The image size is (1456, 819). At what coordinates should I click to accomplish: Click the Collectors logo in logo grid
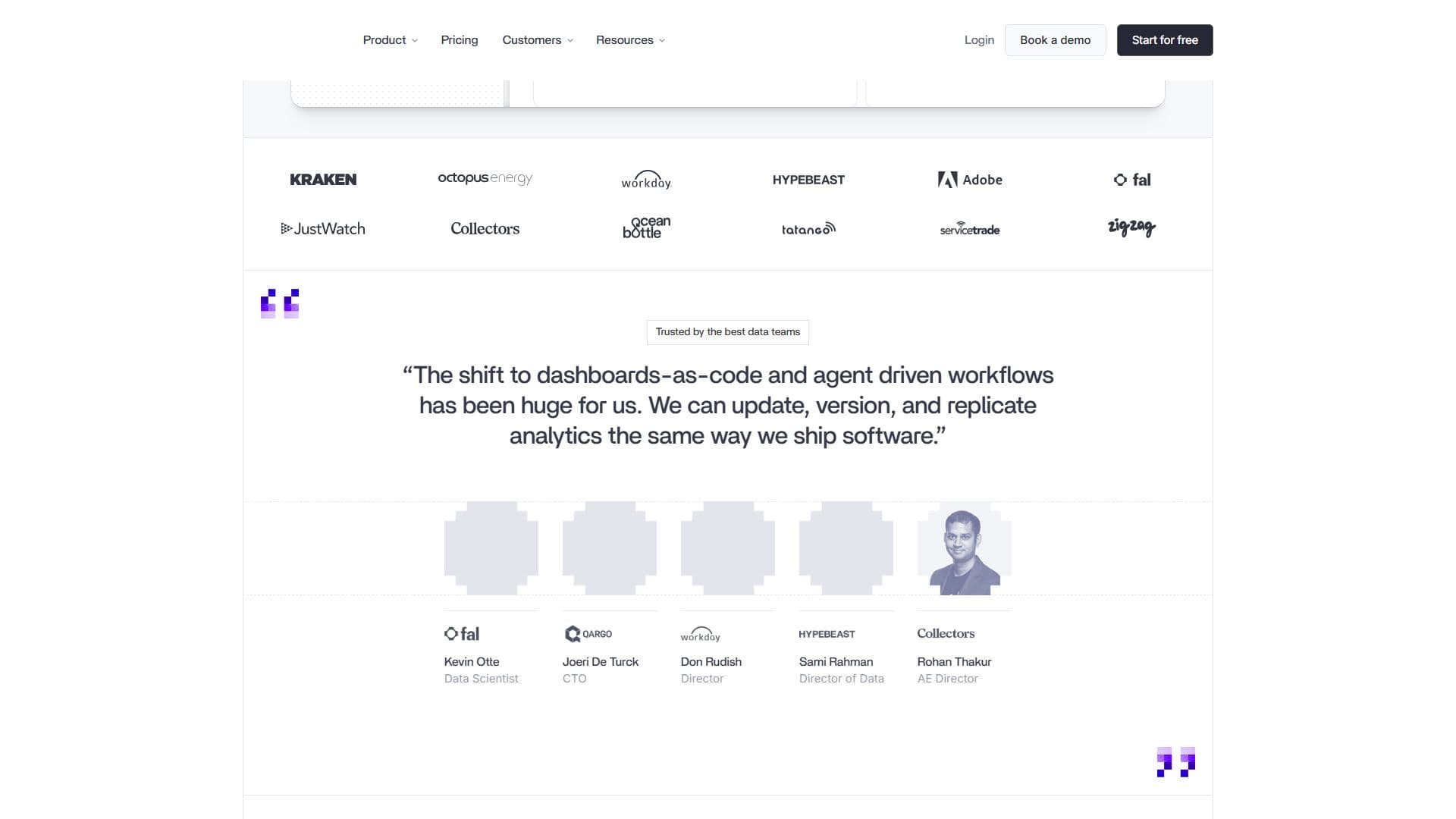pos(485,228)
